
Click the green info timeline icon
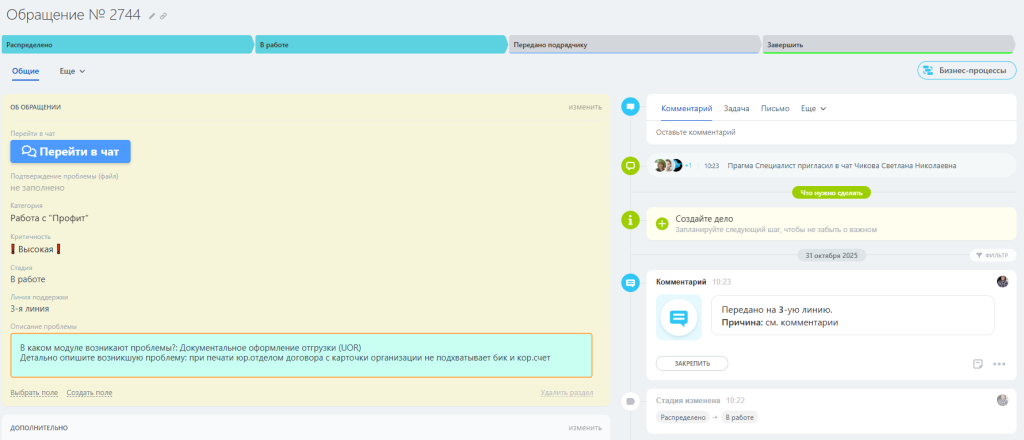click(630, 220)
